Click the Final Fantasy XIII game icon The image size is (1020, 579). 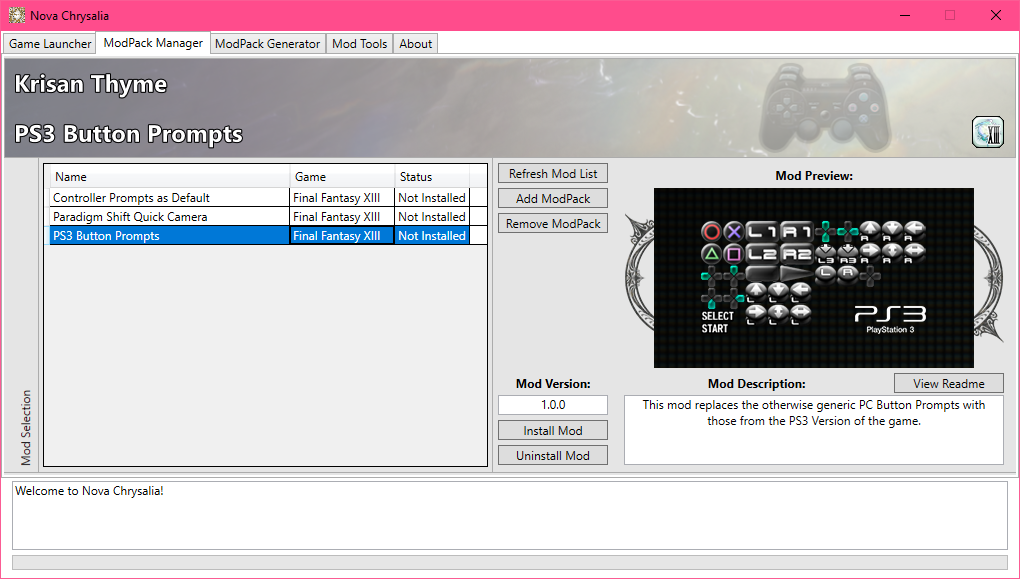[987, 132]
